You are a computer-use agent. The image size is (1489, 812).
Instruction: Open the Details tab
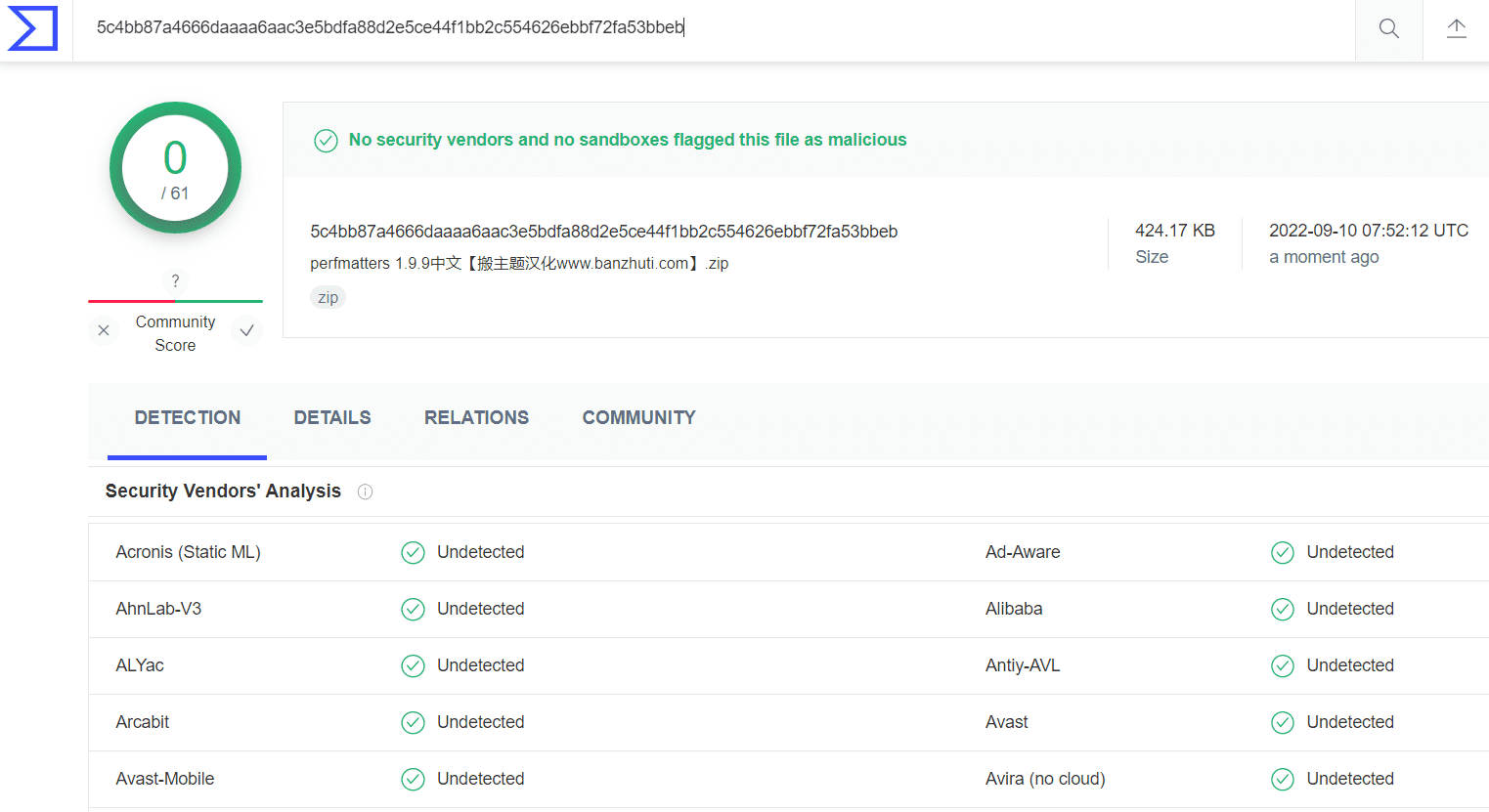click(x=332, y=418)
